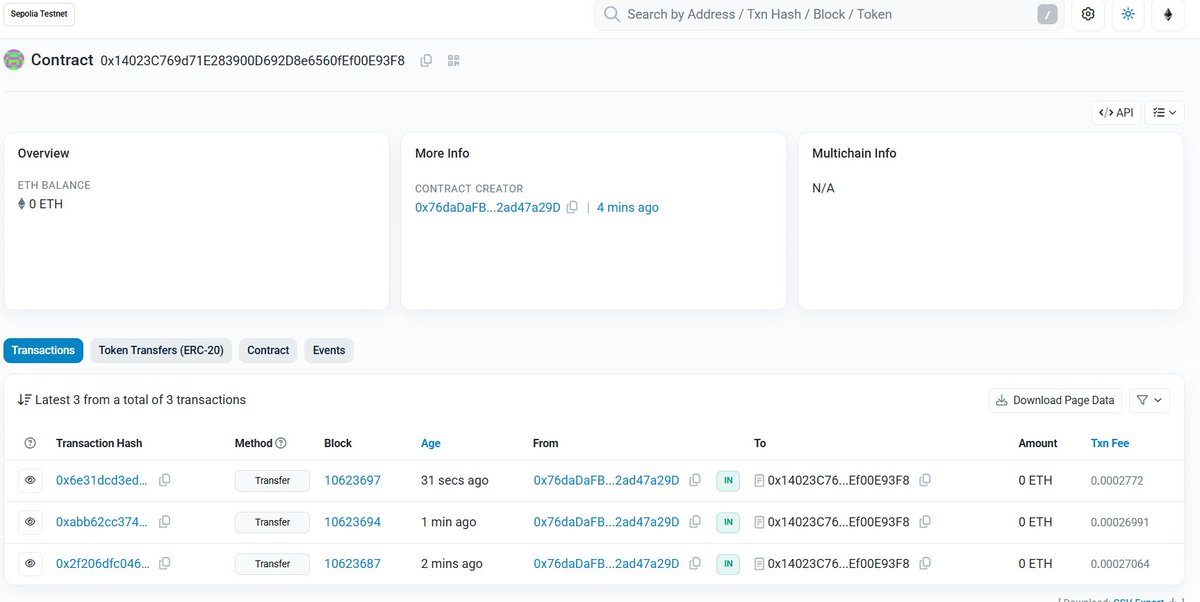Copy To address in block 10623694 row

[925, 522]
